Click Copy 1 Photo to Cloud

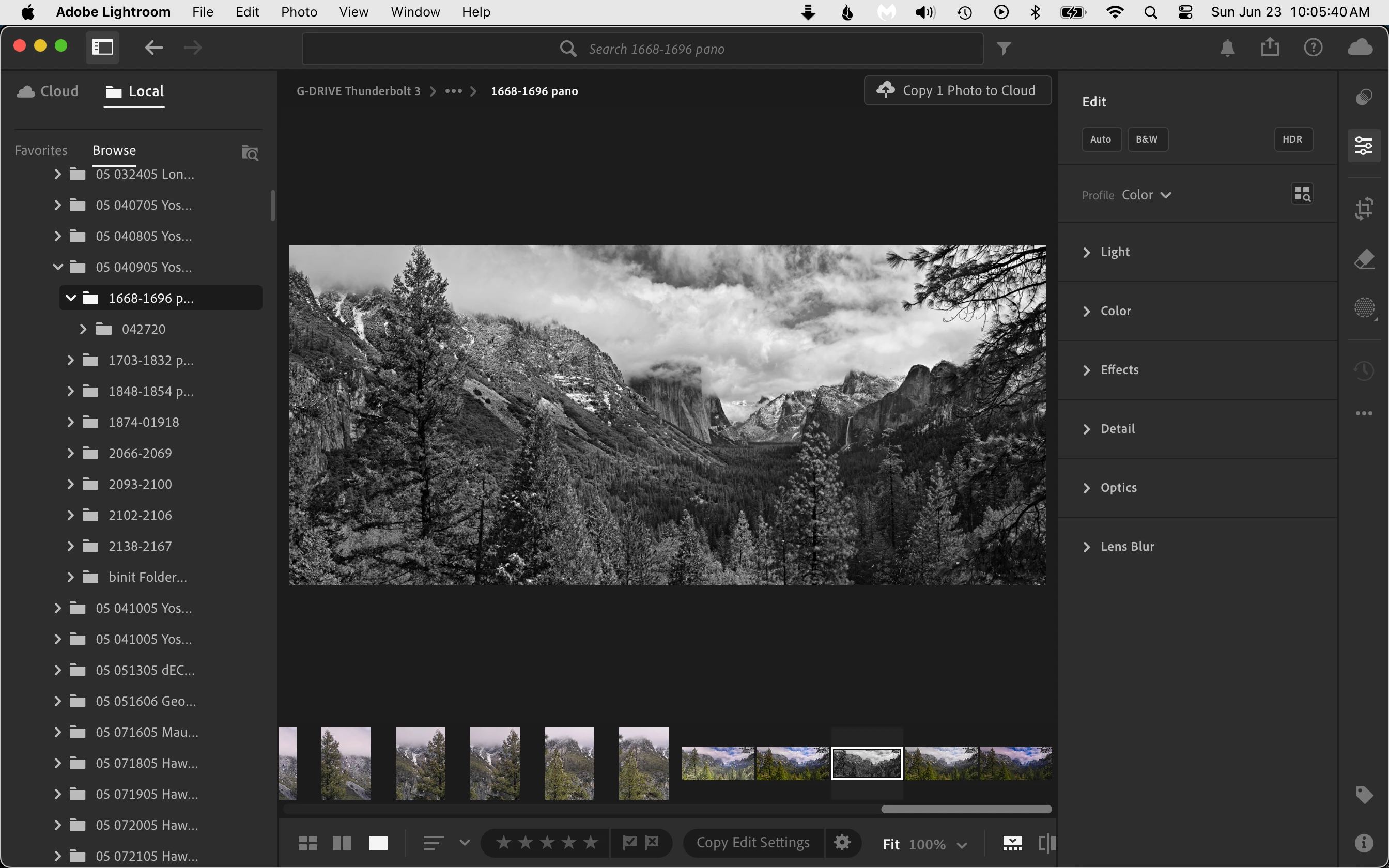point(958,91)
